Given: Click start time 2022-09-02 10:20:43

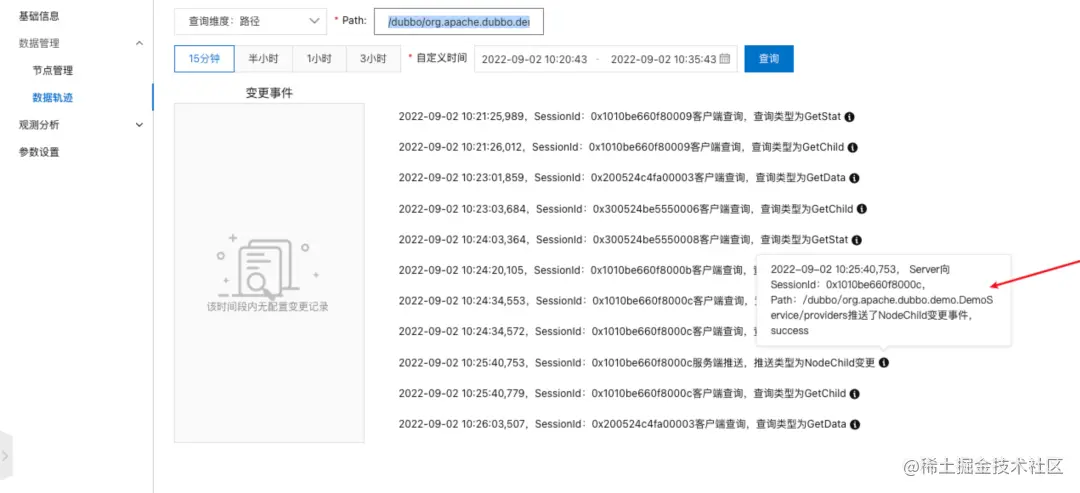Looking at the screenshot, I should (x=534, y=59).
